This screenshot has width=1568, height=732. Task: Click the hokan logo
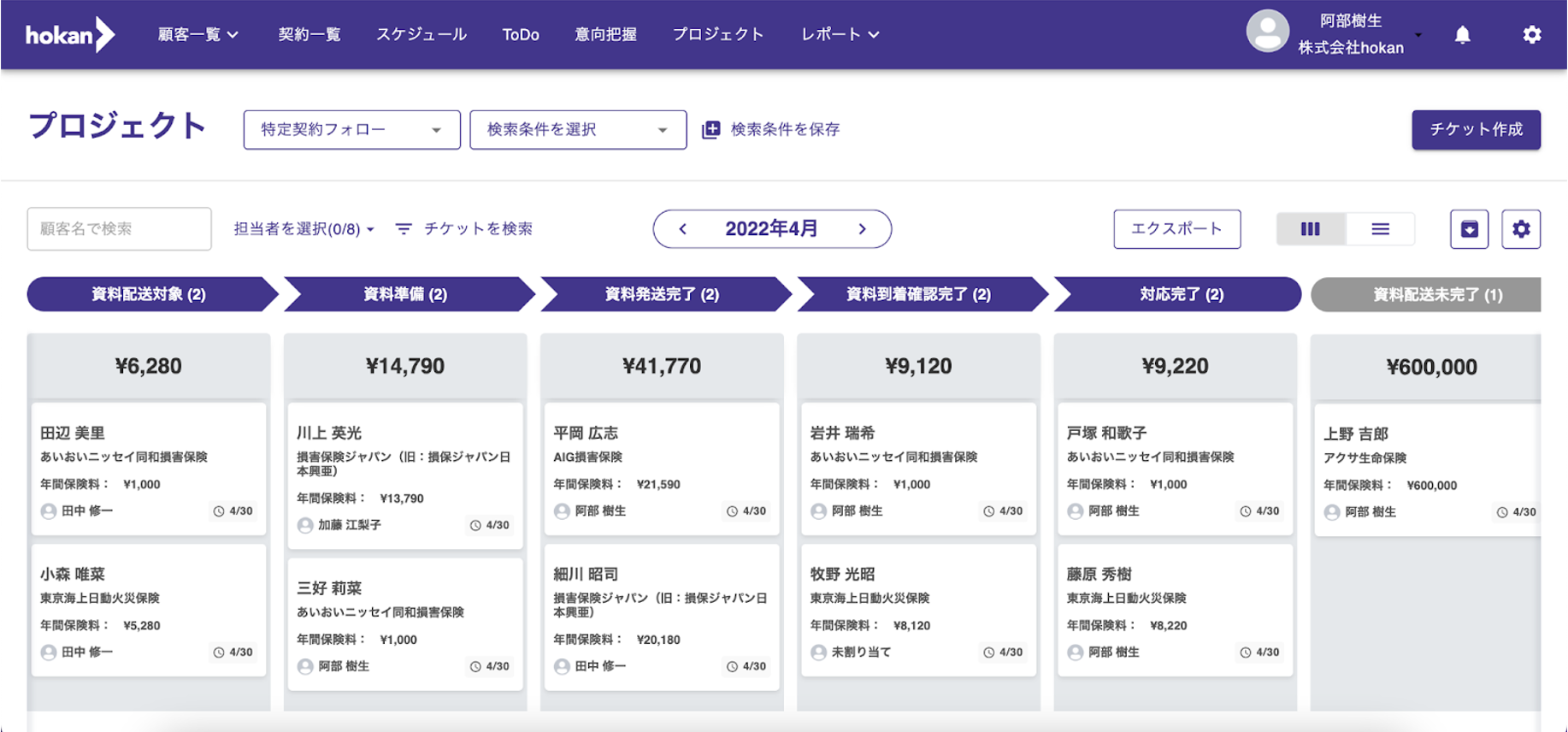pyautogui.click(x=69, y=35)
